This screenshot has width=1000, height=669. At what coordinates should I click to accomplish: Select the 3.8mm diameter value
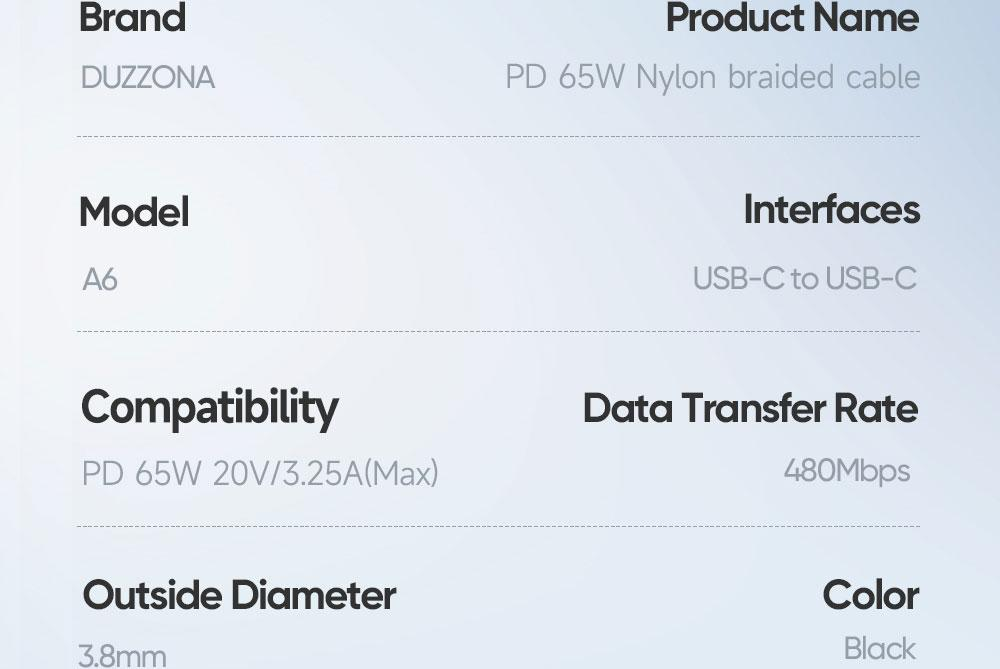click(122, 656)
